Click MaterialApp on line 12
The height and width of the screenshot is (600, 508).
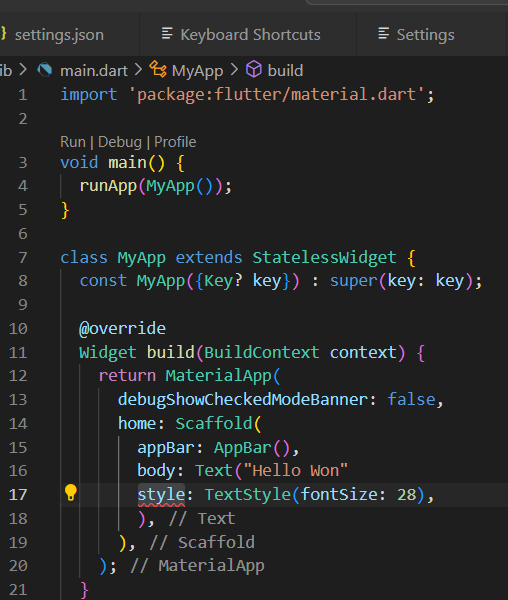(218, 376)
